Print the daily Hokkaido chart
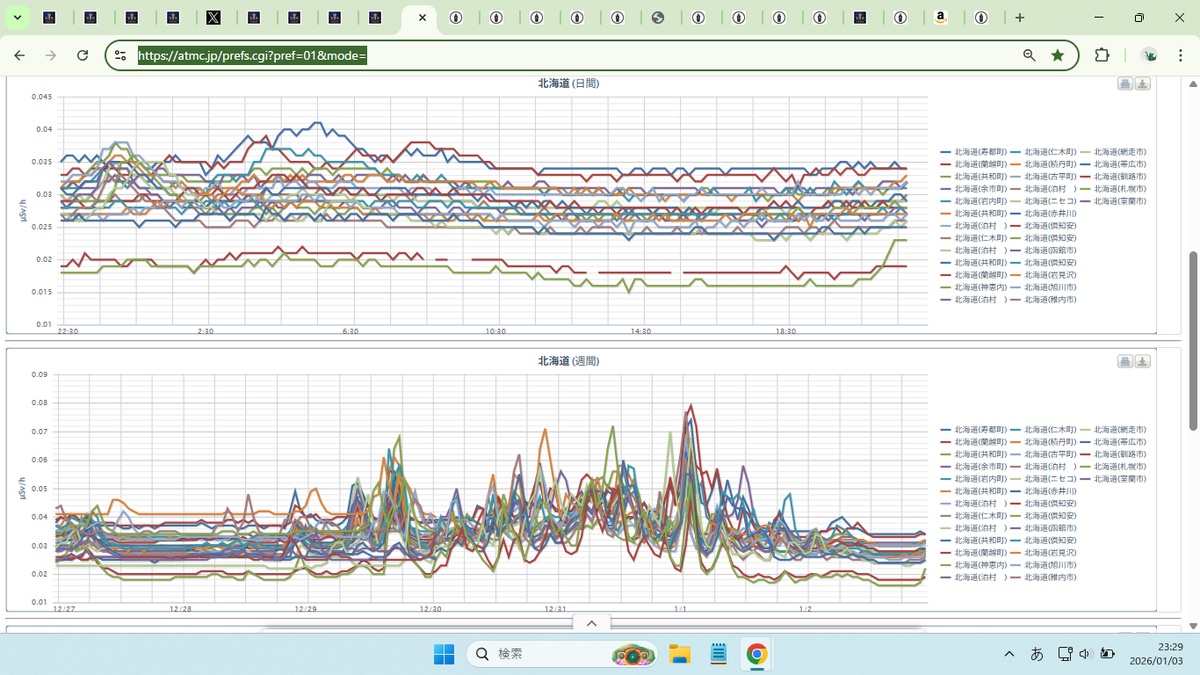The image size is (1200, 675). pyautogui.click(x=1125, y=84)
